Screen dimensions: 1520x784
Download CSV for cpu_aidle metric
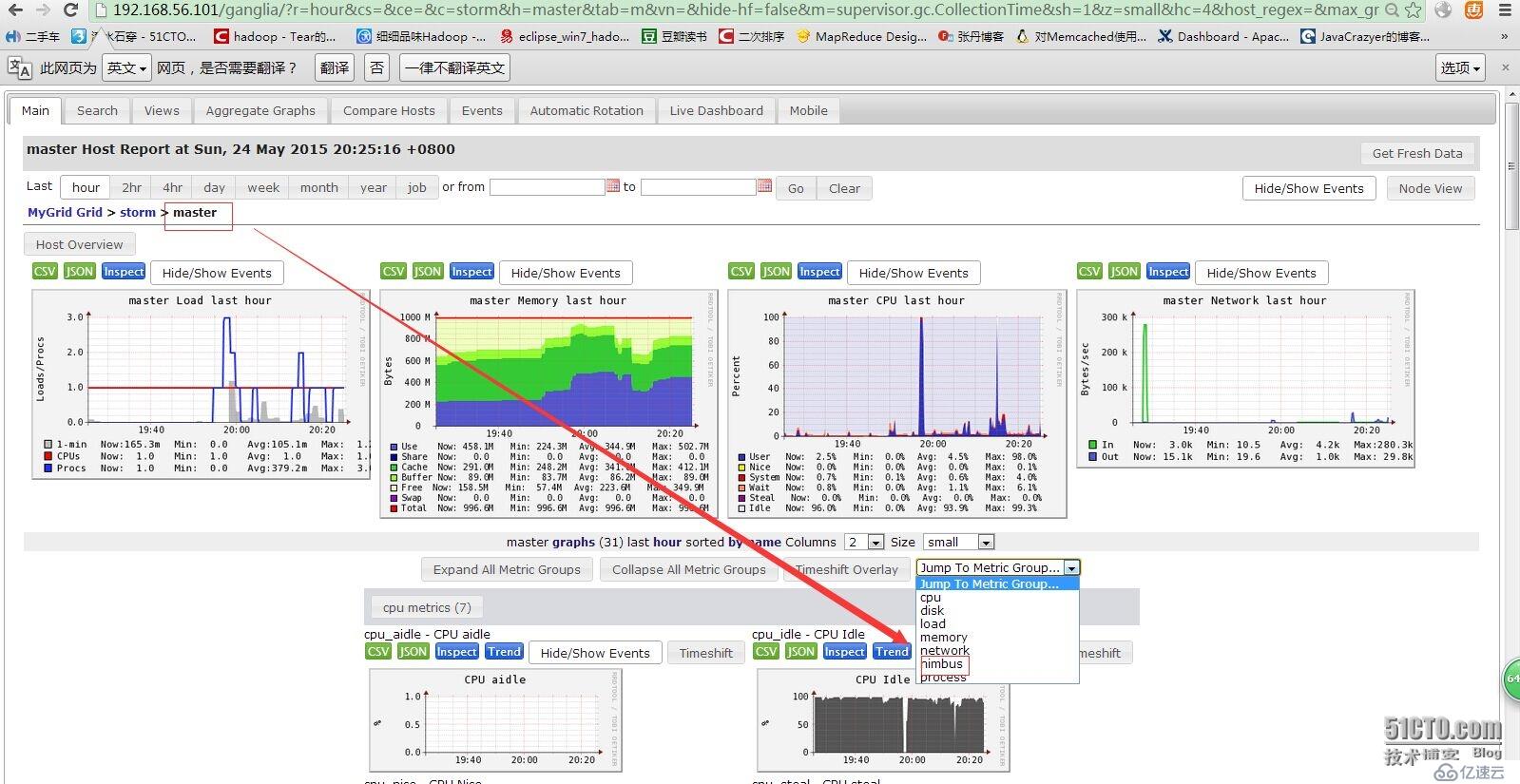tap(378, 652)
